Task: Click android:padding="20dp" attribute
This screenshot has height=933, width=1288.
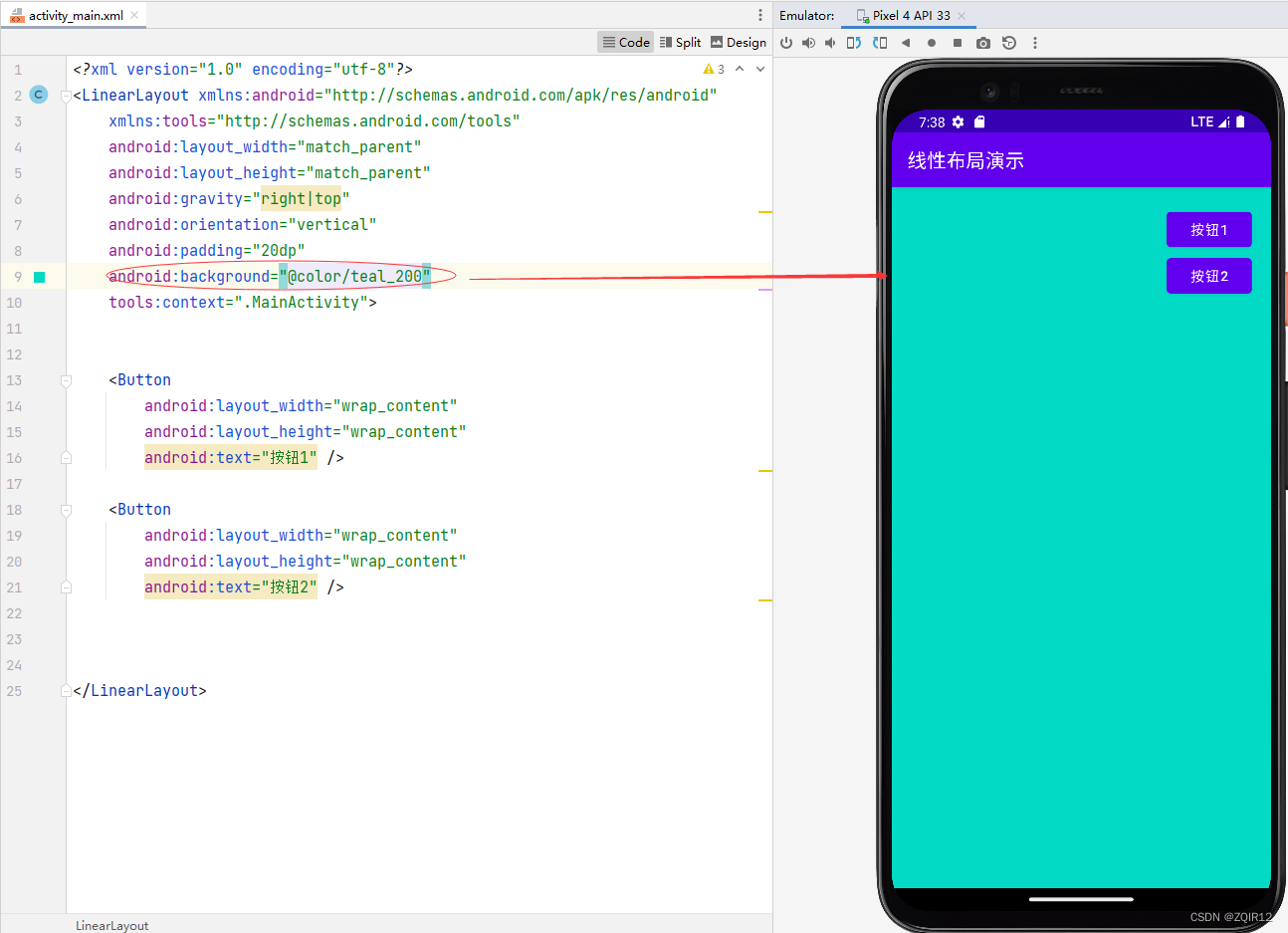Action: pyautogui.click(x=207, y=251)
